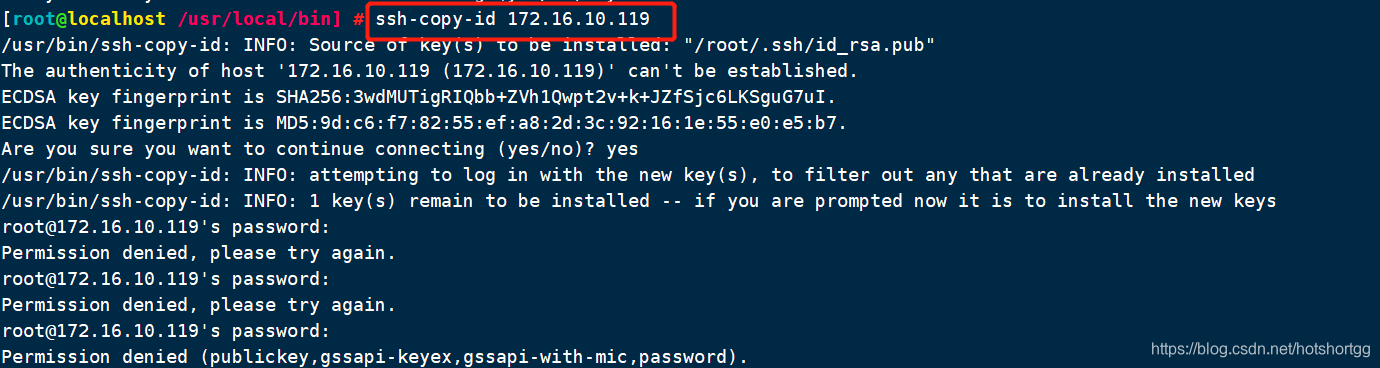Screen dimensions: 1380x368
Task: Click the second 'Permission denied, please try again' line
Action: coord(199,305)
